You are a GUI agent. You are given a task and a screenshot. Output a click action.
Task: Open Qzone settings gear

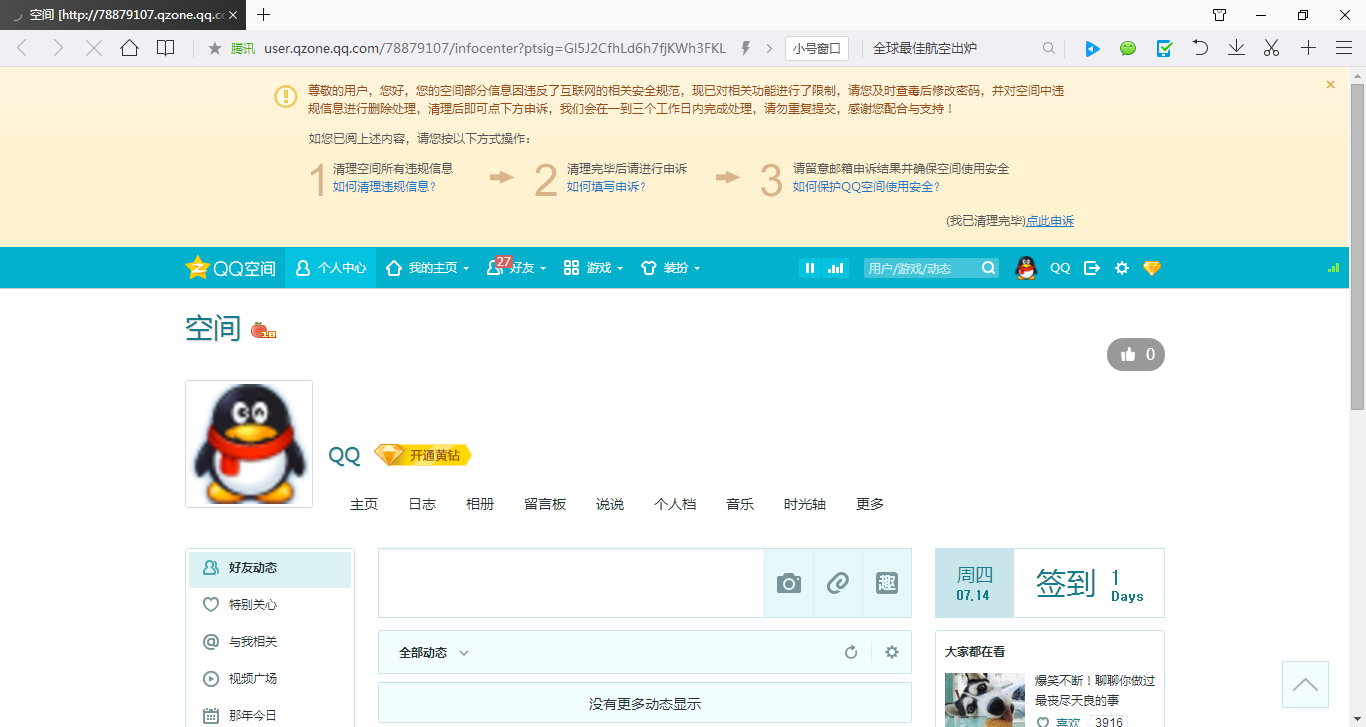click(x=1122, y=268)
